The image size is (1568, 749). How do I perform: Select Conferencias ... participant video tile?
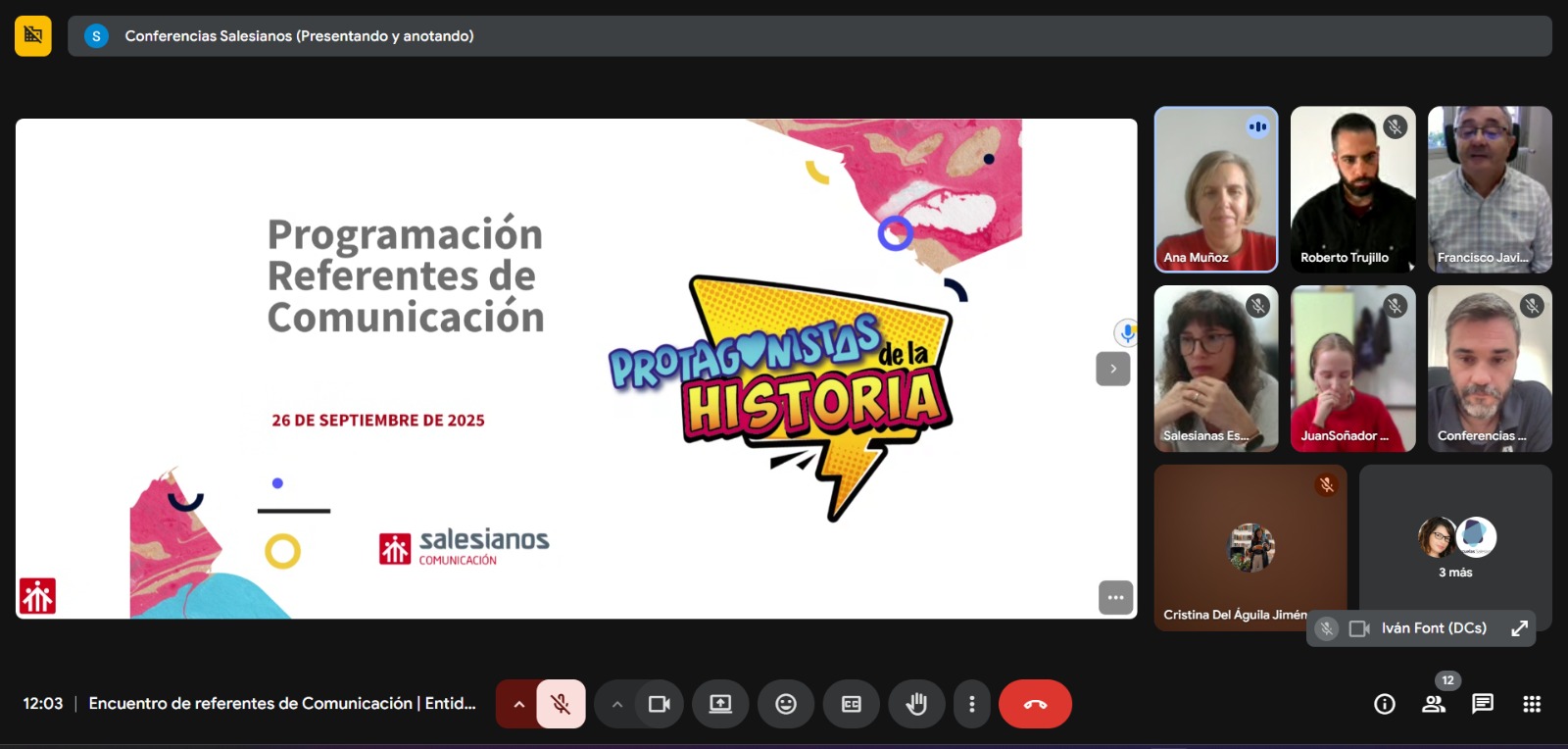click(x=1490, y=369)
